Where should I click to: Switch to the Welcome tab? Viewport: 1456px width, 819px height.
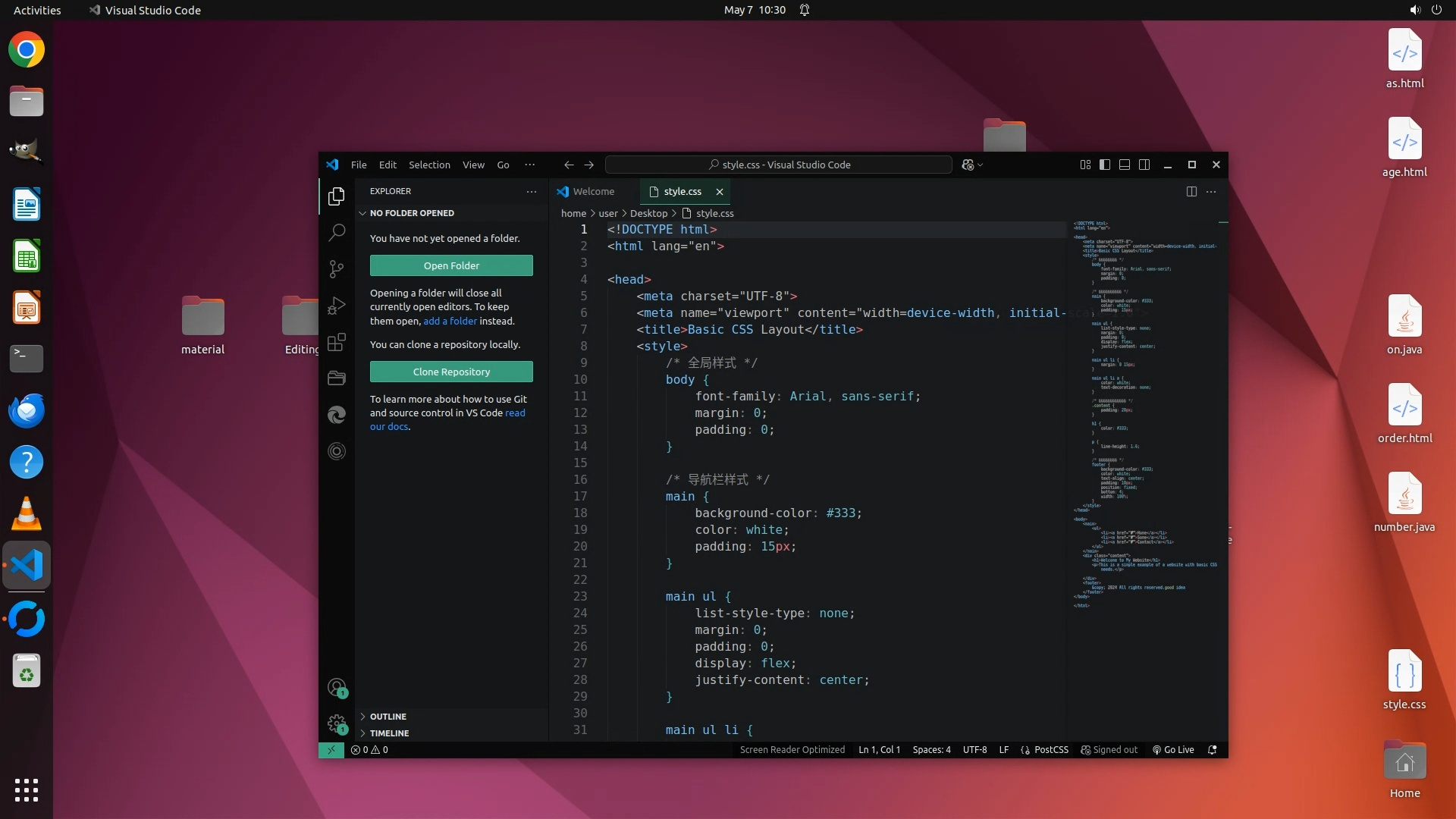coord(593,192)
